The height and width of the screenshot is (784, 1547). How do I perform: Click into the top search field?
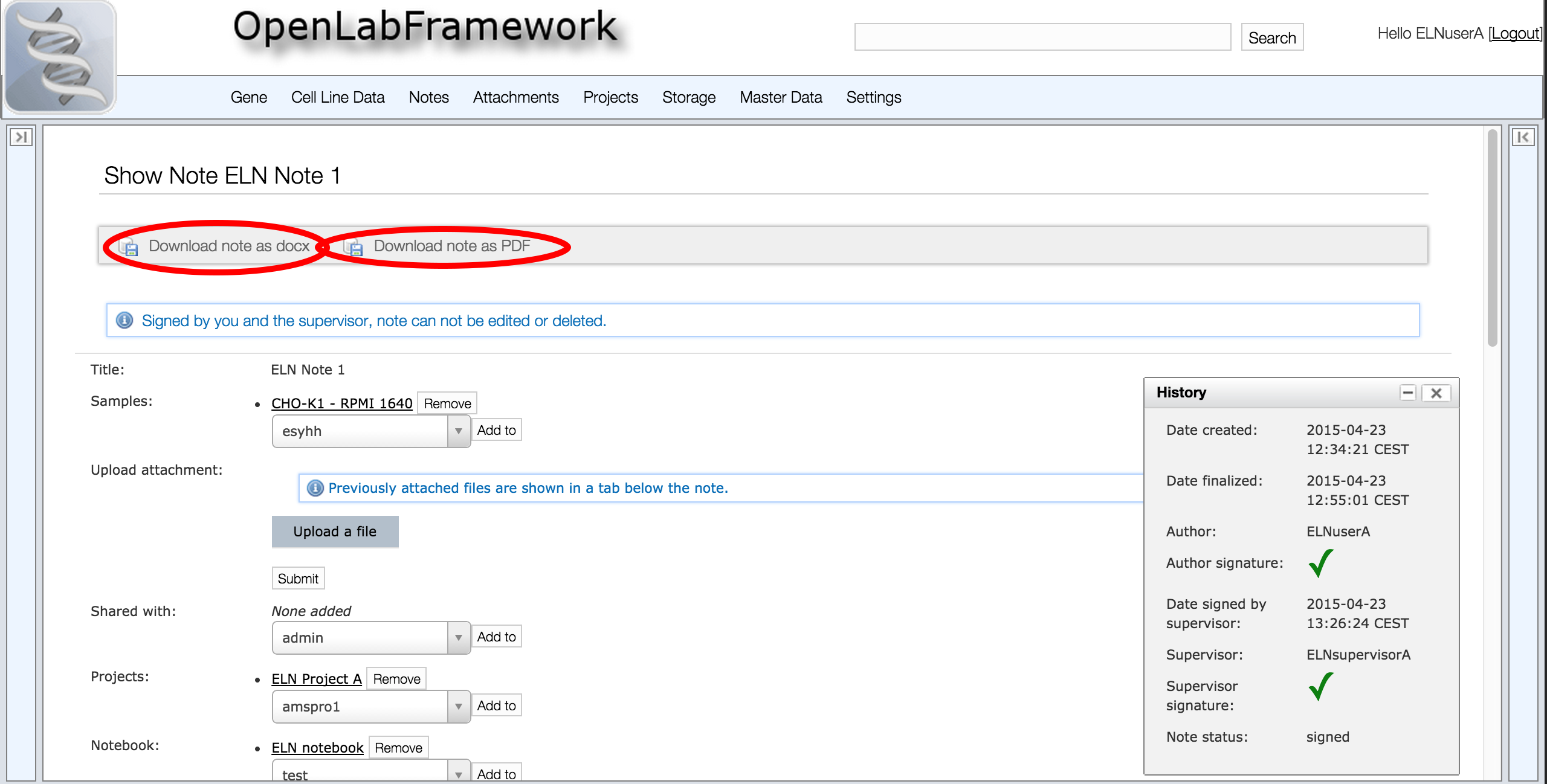point(1042,37)
